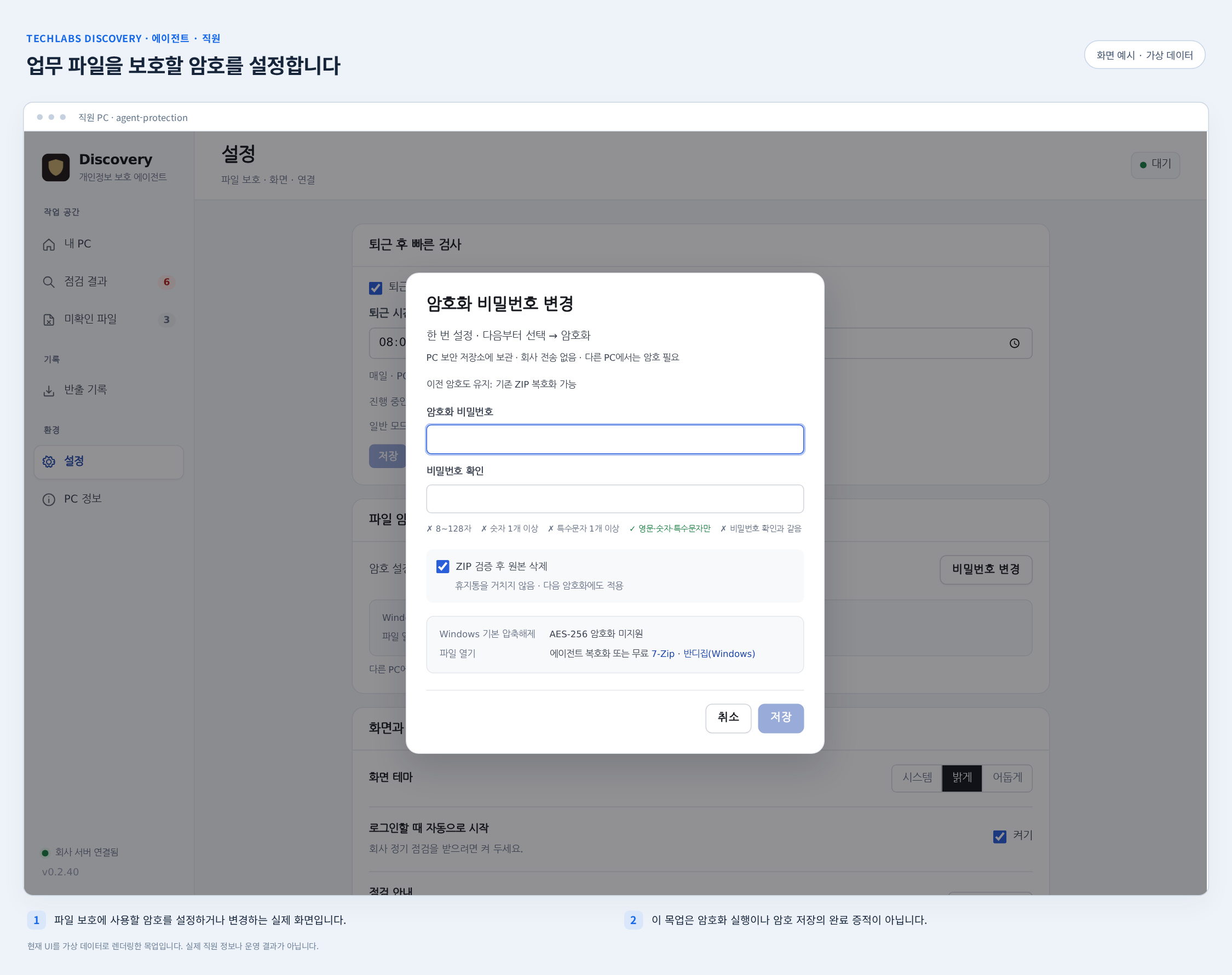Select 시스템 theme option
Screen dimensions: 1232x975
click(x=917, y=777)
